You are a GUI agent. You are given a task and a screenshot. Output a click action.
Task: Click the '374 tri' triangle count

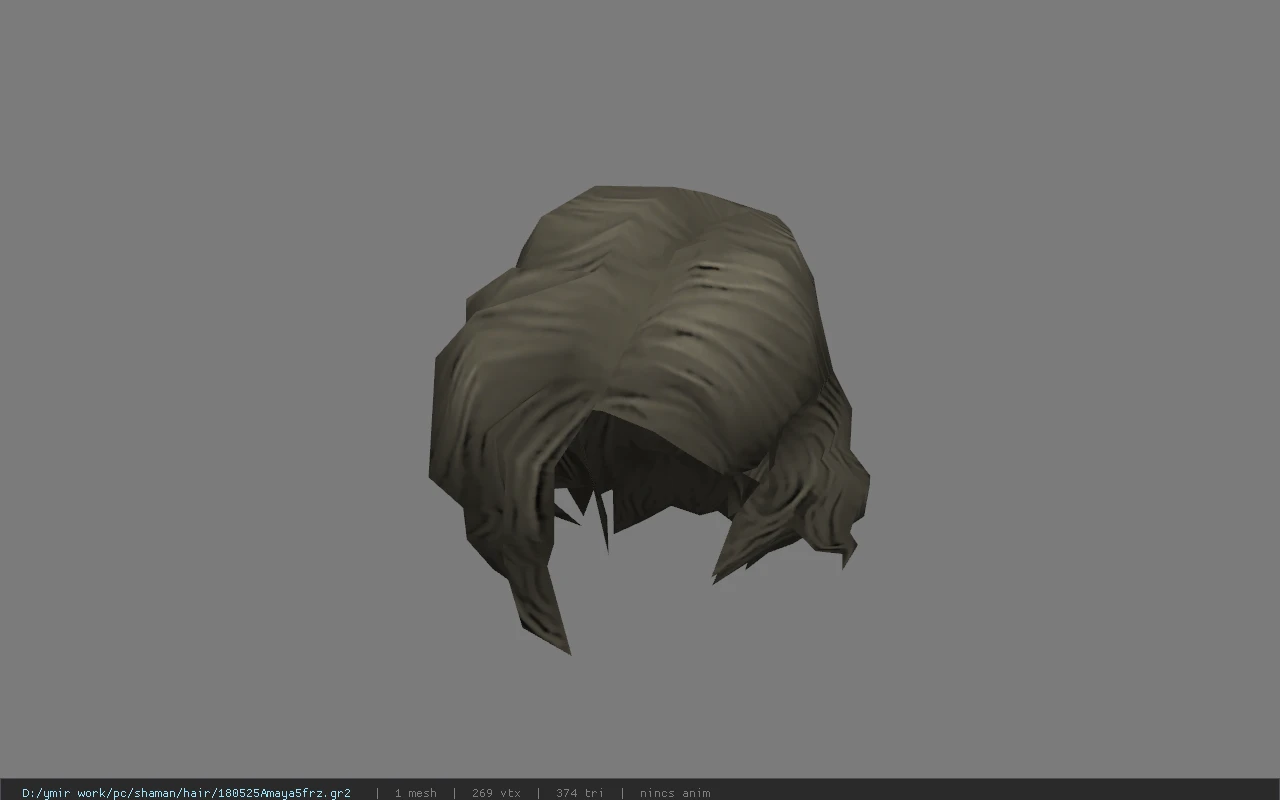580,793
